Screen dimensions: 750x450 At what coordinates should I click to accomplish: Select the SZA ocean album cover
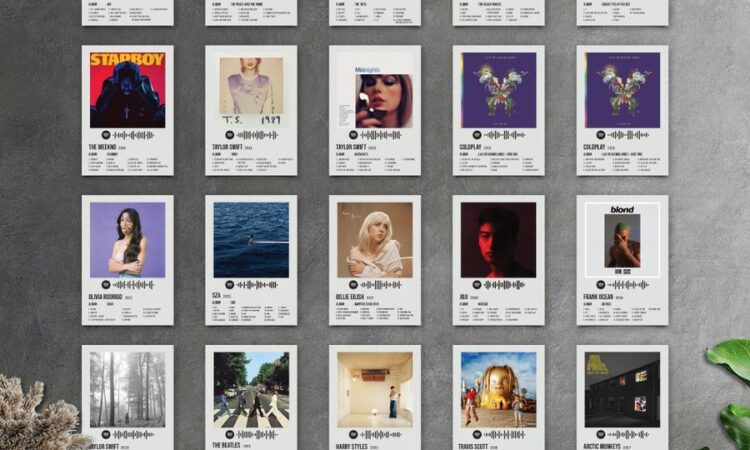click(251, 239)
